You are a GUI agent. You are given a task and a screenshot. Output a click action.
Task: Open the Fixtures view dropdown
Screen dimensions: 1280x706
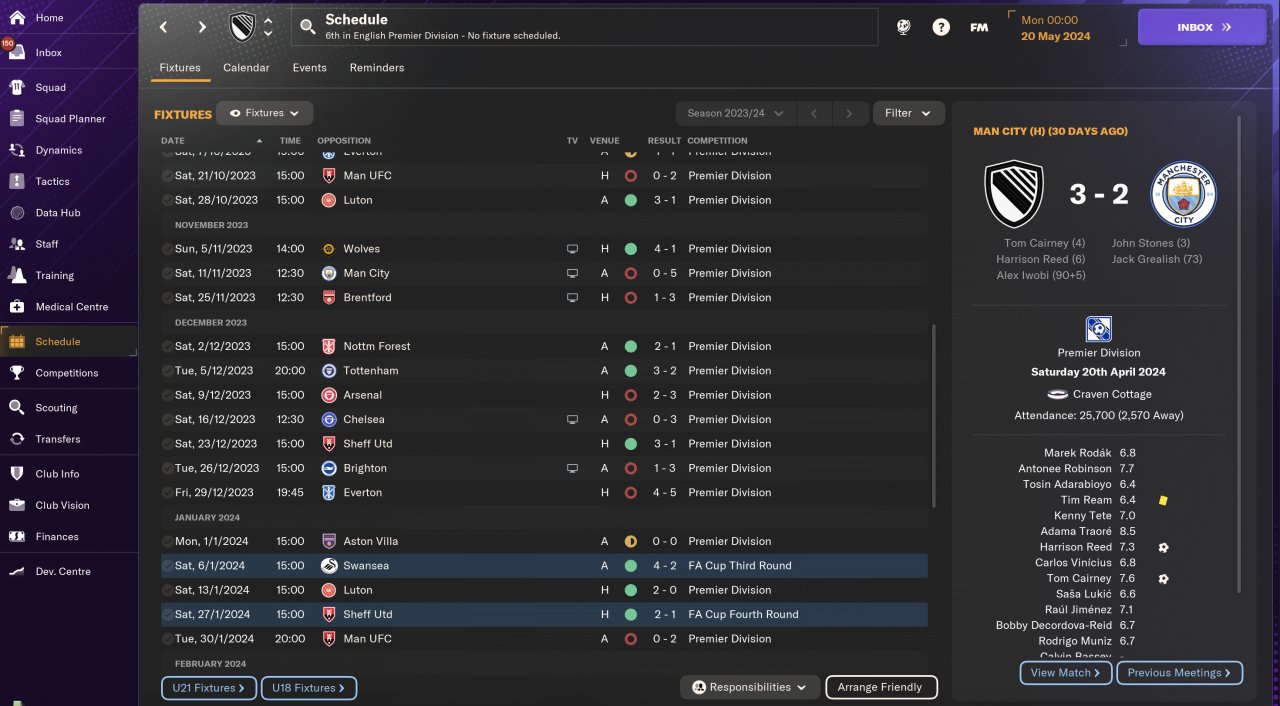click(x=265, y=114)
